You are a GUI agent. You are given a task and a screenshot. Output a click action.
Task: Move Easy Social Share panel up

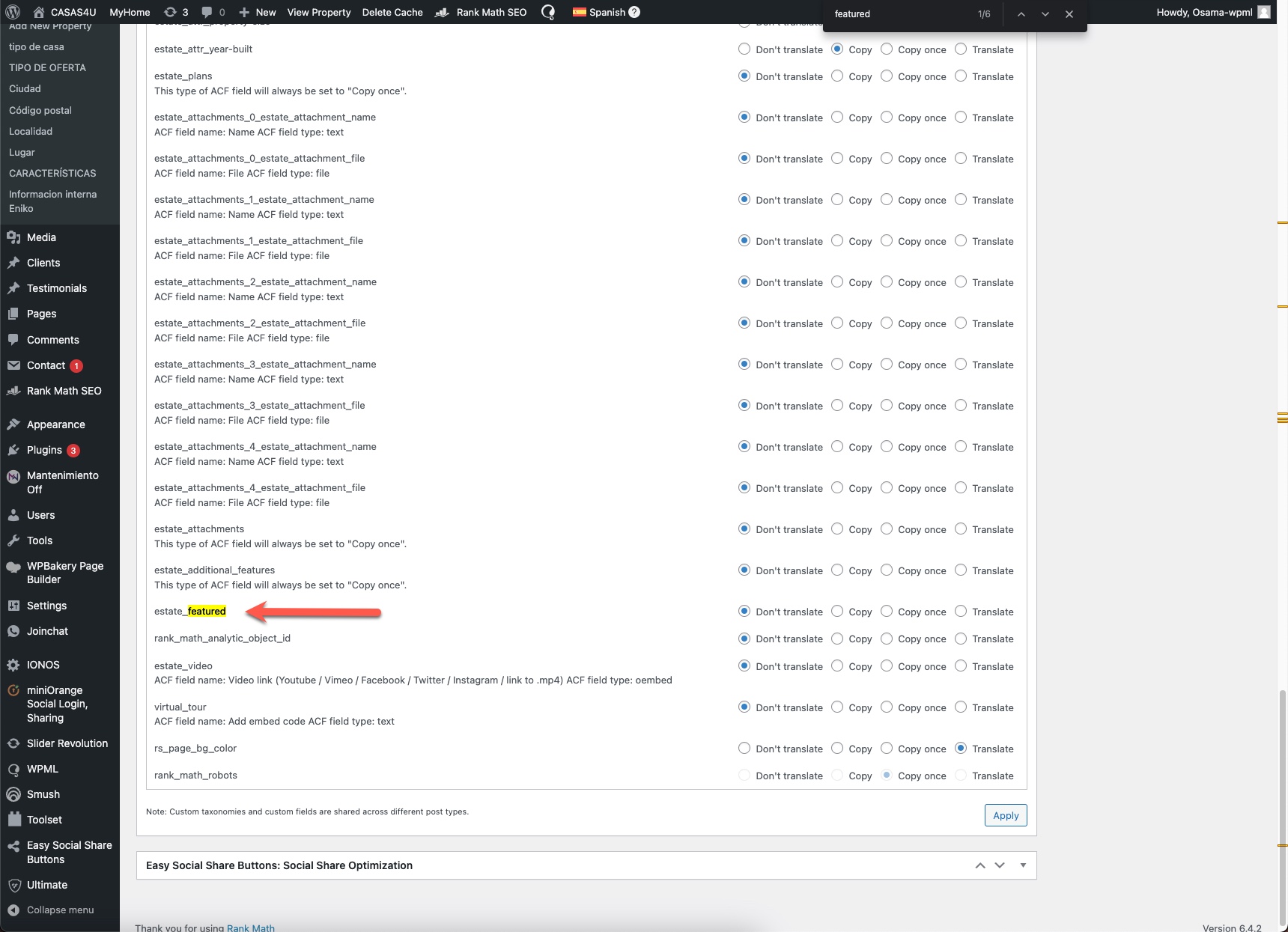[980, 865]
